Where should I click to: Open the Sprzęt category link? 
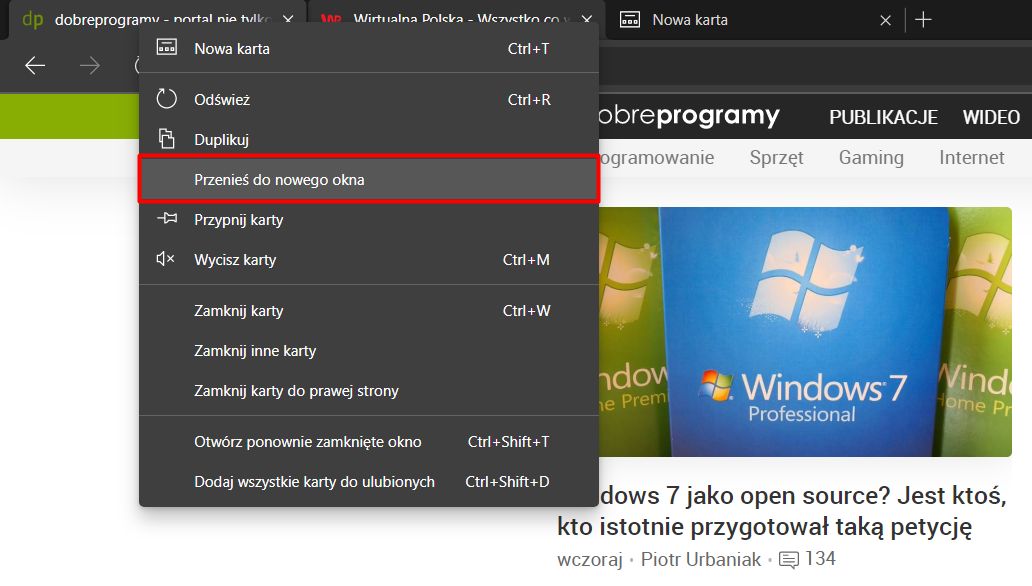pos(777,158)
